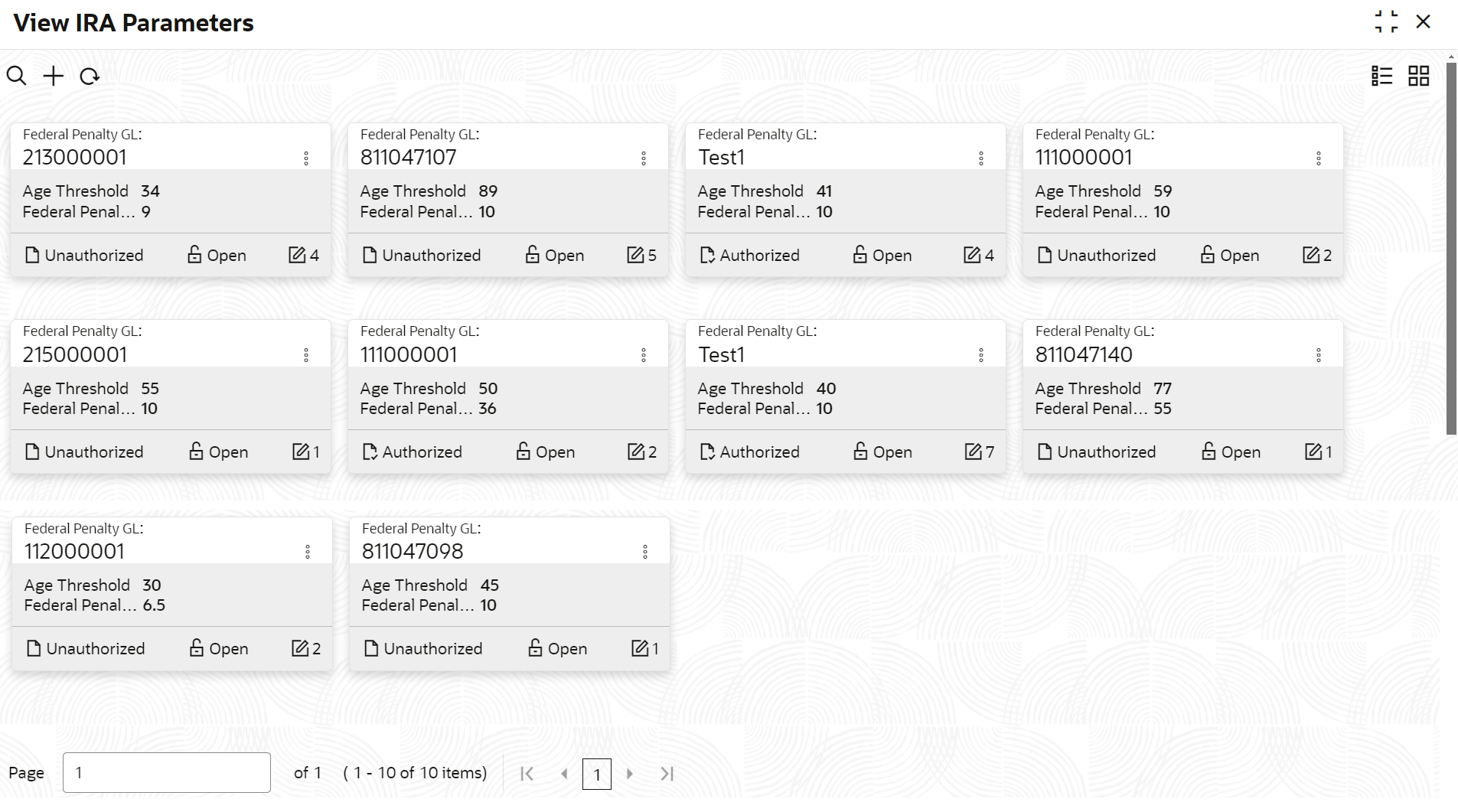Click the refresh icon
The width and height of the screenshot is (1458, 812).
tap(90, 76)
